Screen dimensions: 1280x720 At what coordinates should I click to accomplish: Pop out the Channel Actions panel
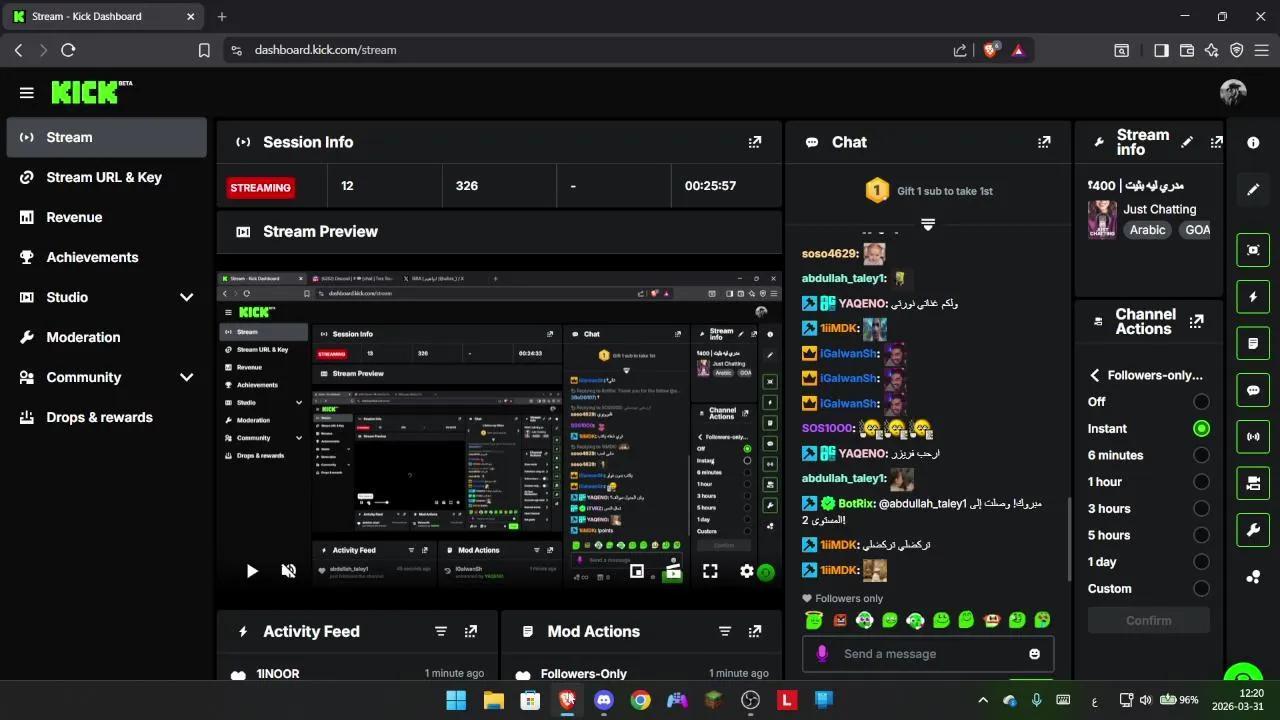pos(1196,321)
